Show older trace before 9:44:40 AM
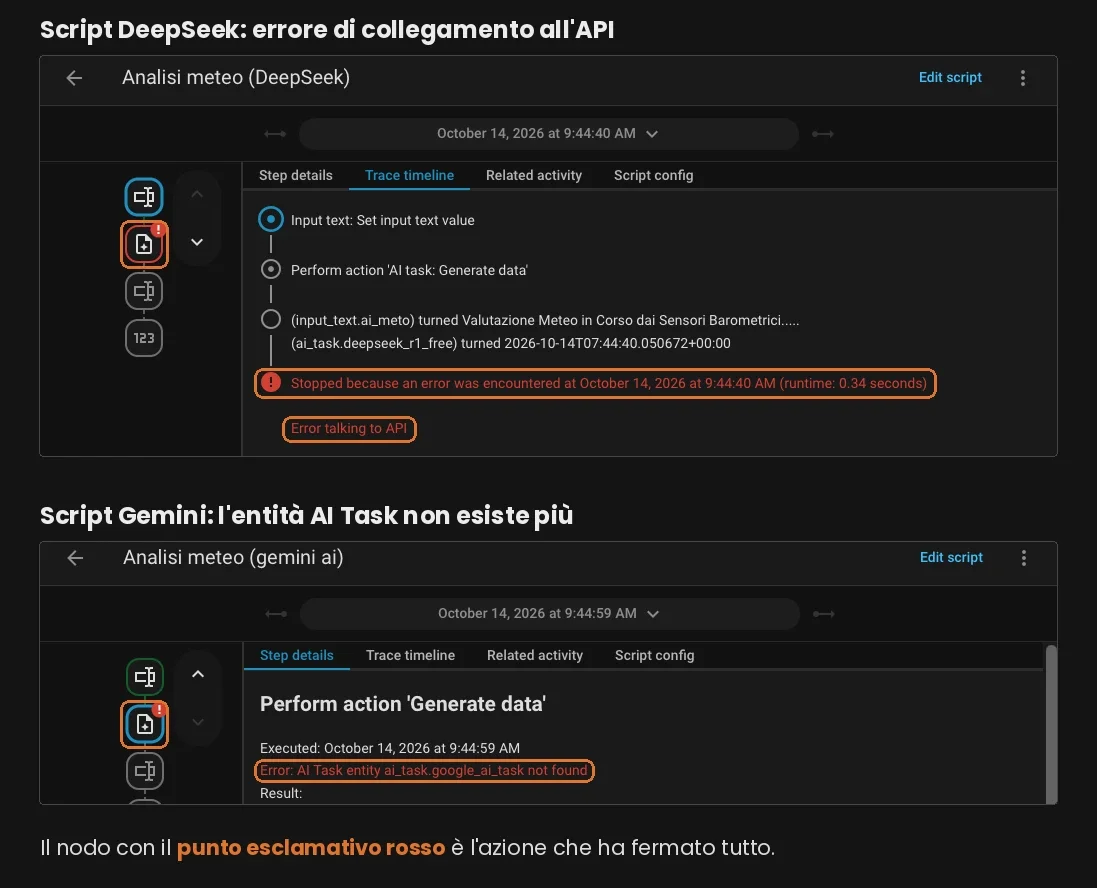This screenshot has width=1097, height=888. click(x=275, y=134)
